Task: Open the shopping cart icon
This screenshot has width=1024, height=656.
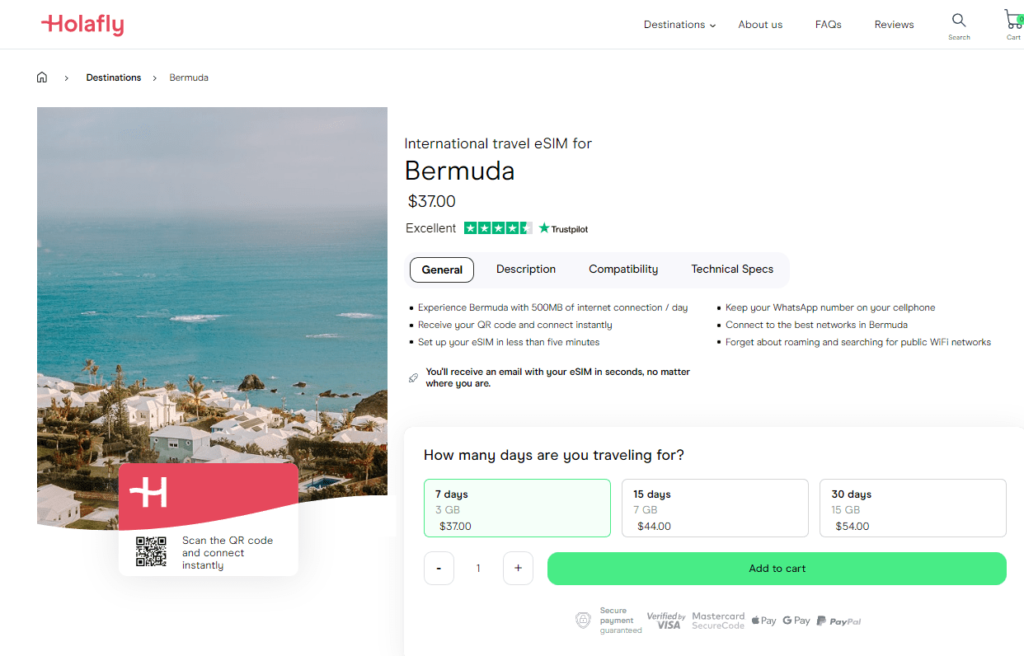Action: (1014, 20)
